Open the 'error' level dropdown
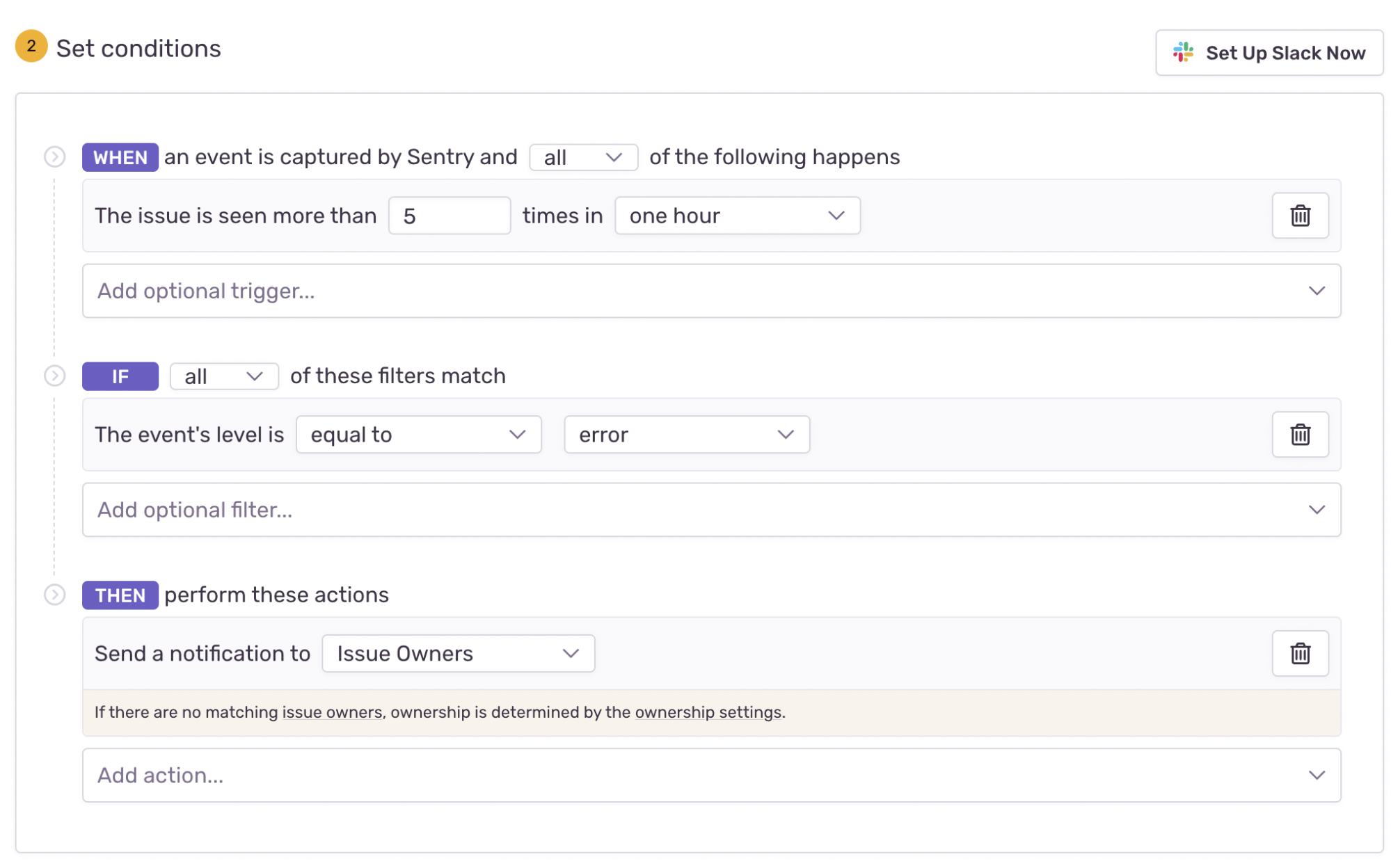Image resolution: width=1391 pixels, height=868 pixels. tap(686, 435)
